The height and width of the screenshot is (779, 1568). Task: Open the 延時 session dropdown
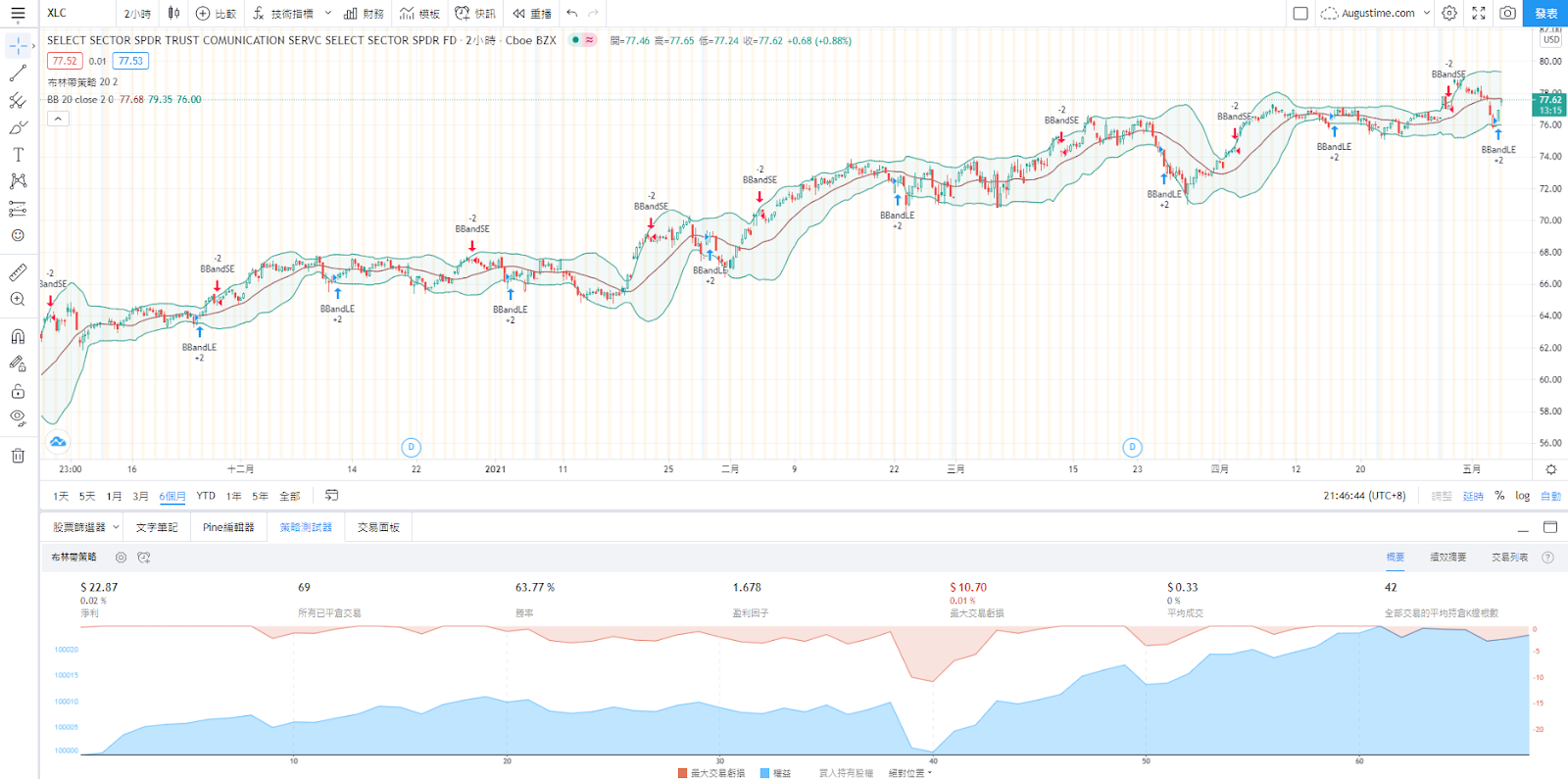click(x=1473, y=496)
